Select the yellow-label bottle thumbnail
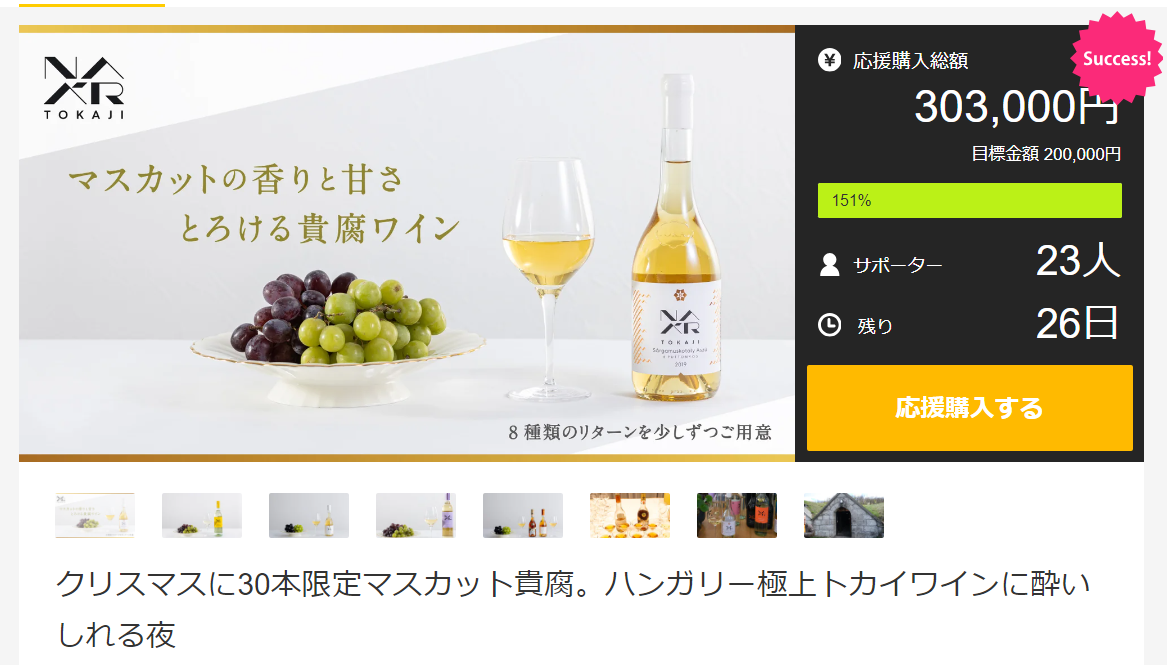This screenshot has height=665, width=1167. [202, 515]
